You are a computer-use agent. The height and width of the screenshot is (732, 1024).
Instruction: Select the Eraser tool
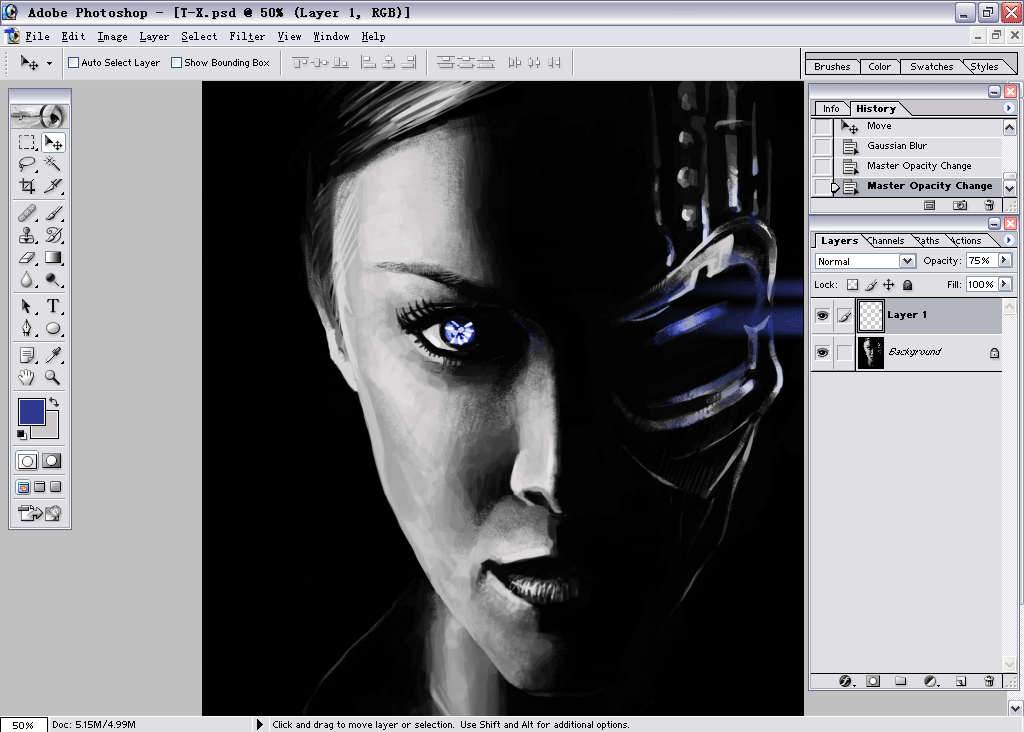click(27, 257)
